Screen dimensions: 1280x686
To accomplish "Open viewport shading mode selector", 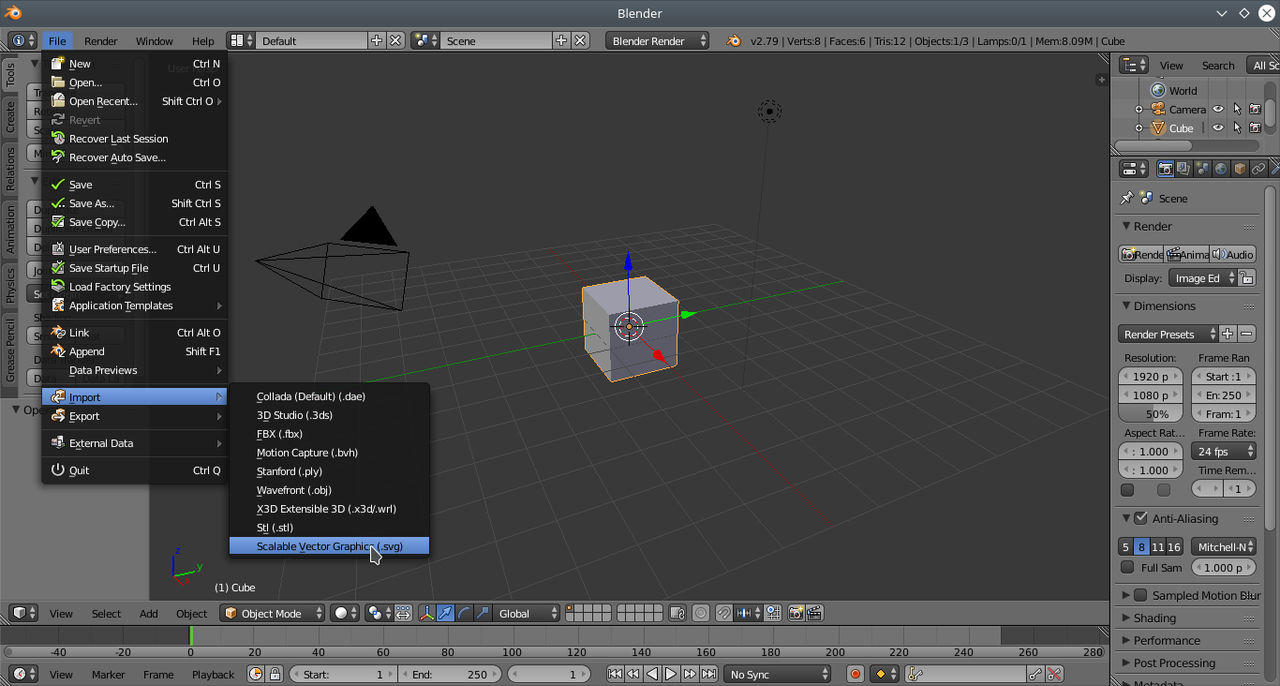I will click(x=345, y=613).
